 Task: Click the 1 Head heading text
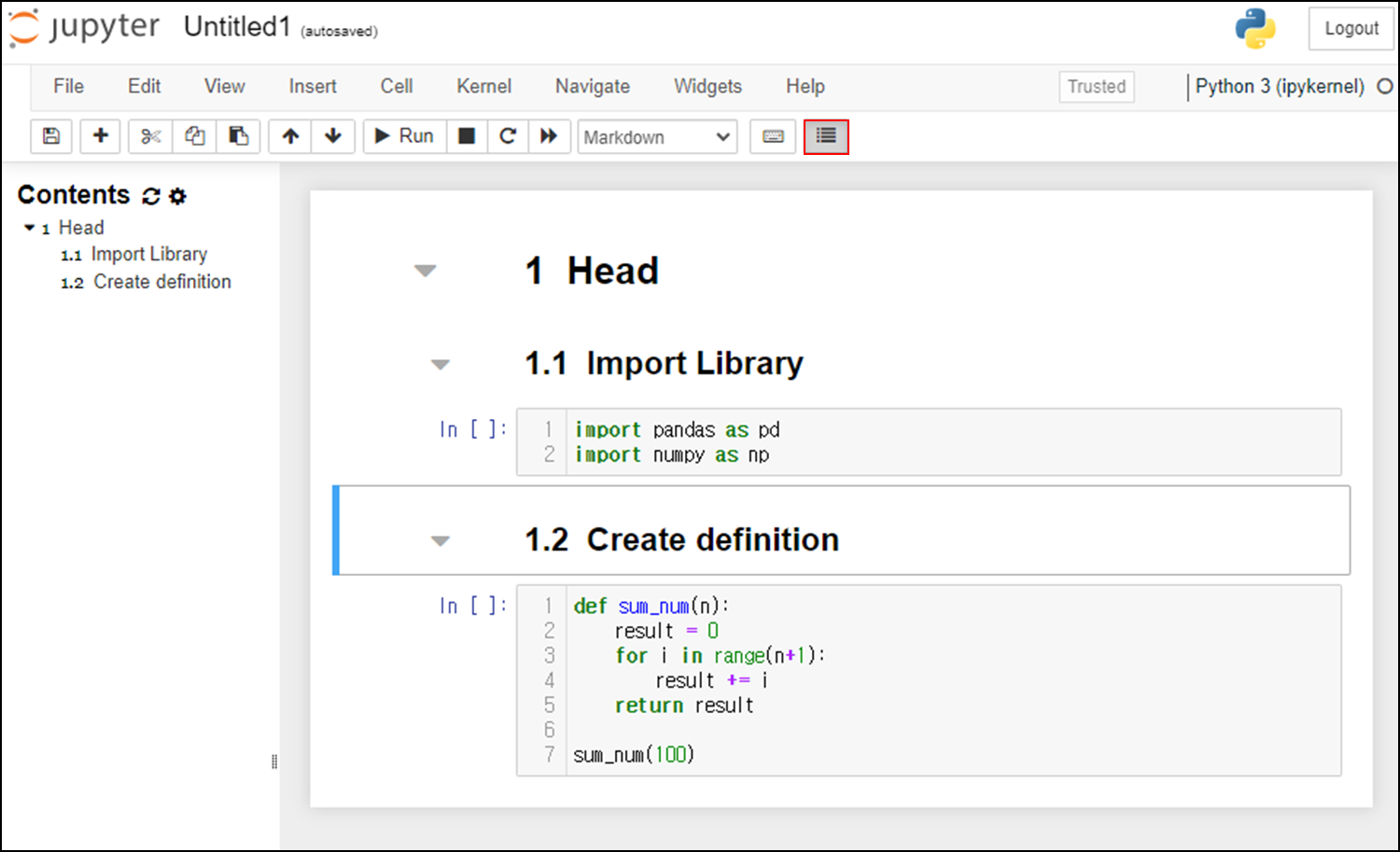pyautogui.click(x=592, y=271)
